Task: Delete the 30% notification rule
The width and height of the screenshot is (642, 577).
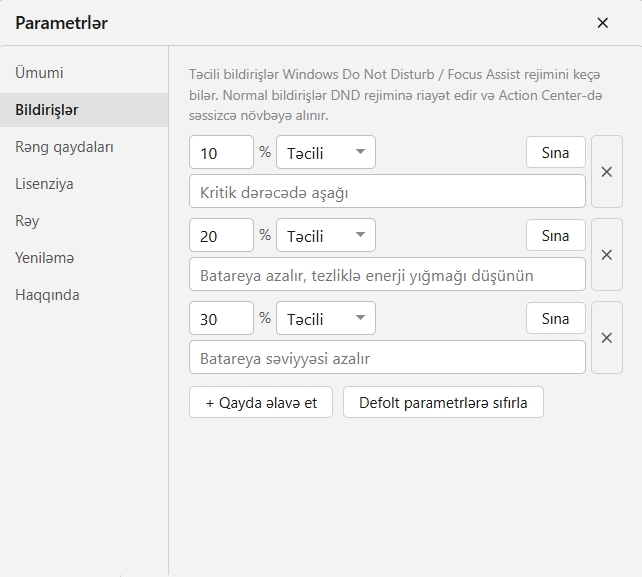Action: (x=607, y=338)
